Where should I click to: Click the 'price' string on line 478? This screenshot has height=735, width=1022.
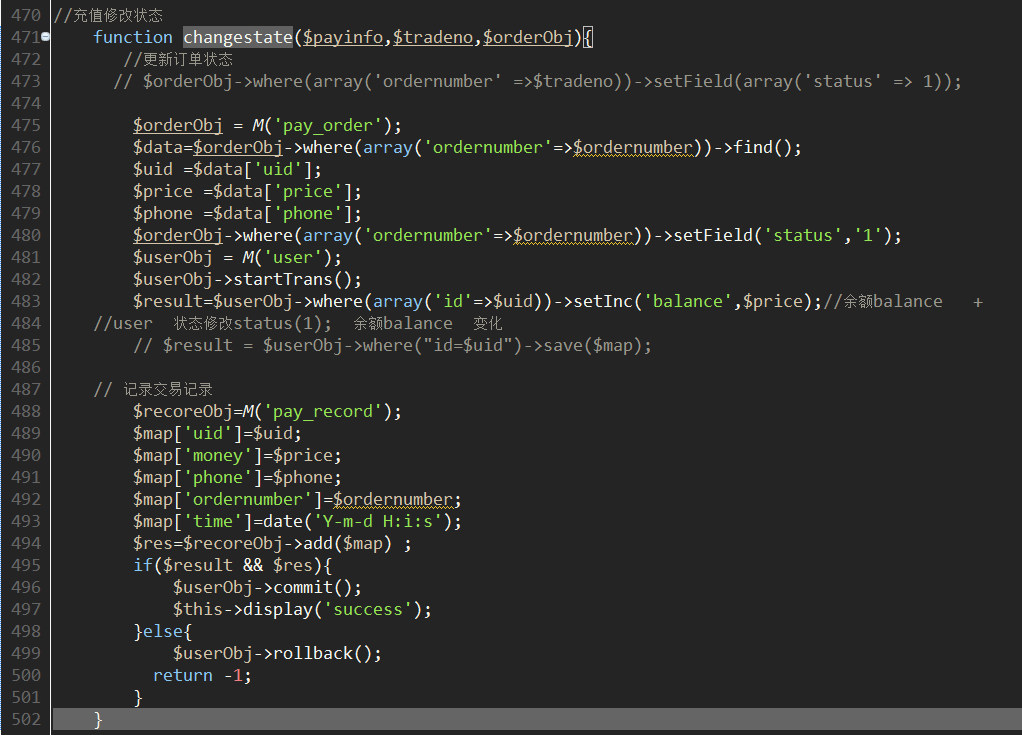tap(308, 192)
